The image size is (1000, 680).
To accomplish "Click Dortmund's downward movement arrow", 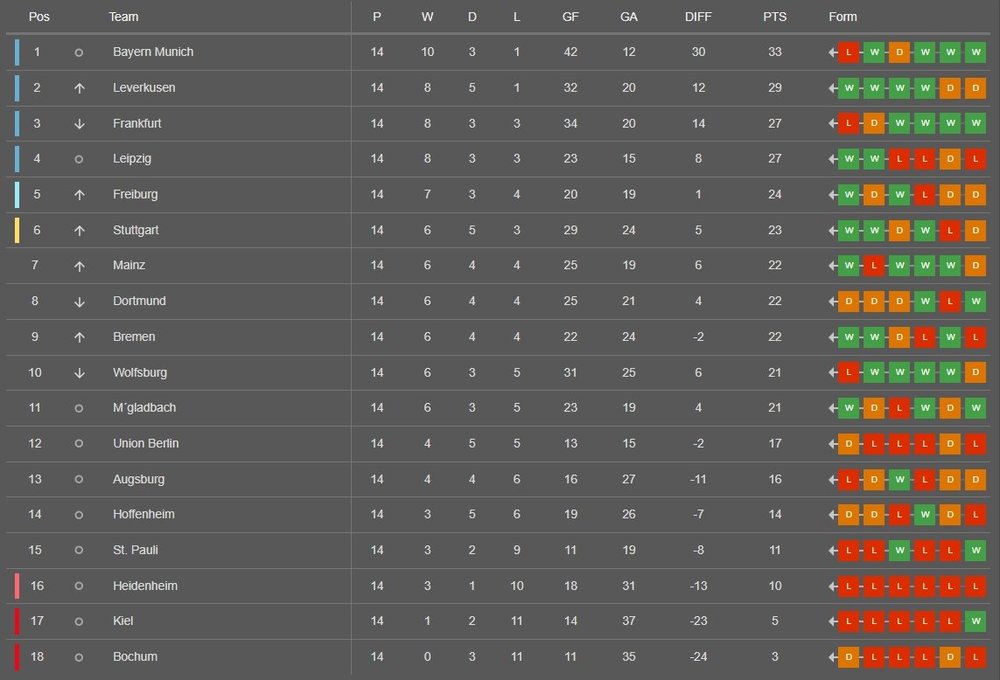I will point(79,302).
